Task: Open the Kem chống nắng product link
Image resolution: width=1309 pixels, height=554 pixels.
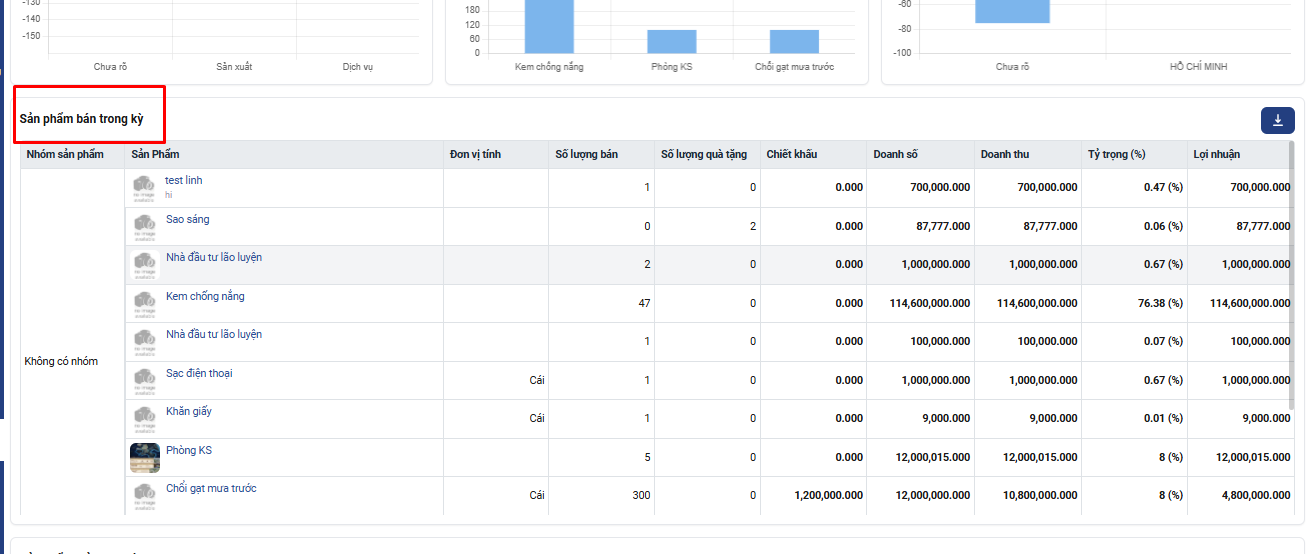Action: pos(205,296)
